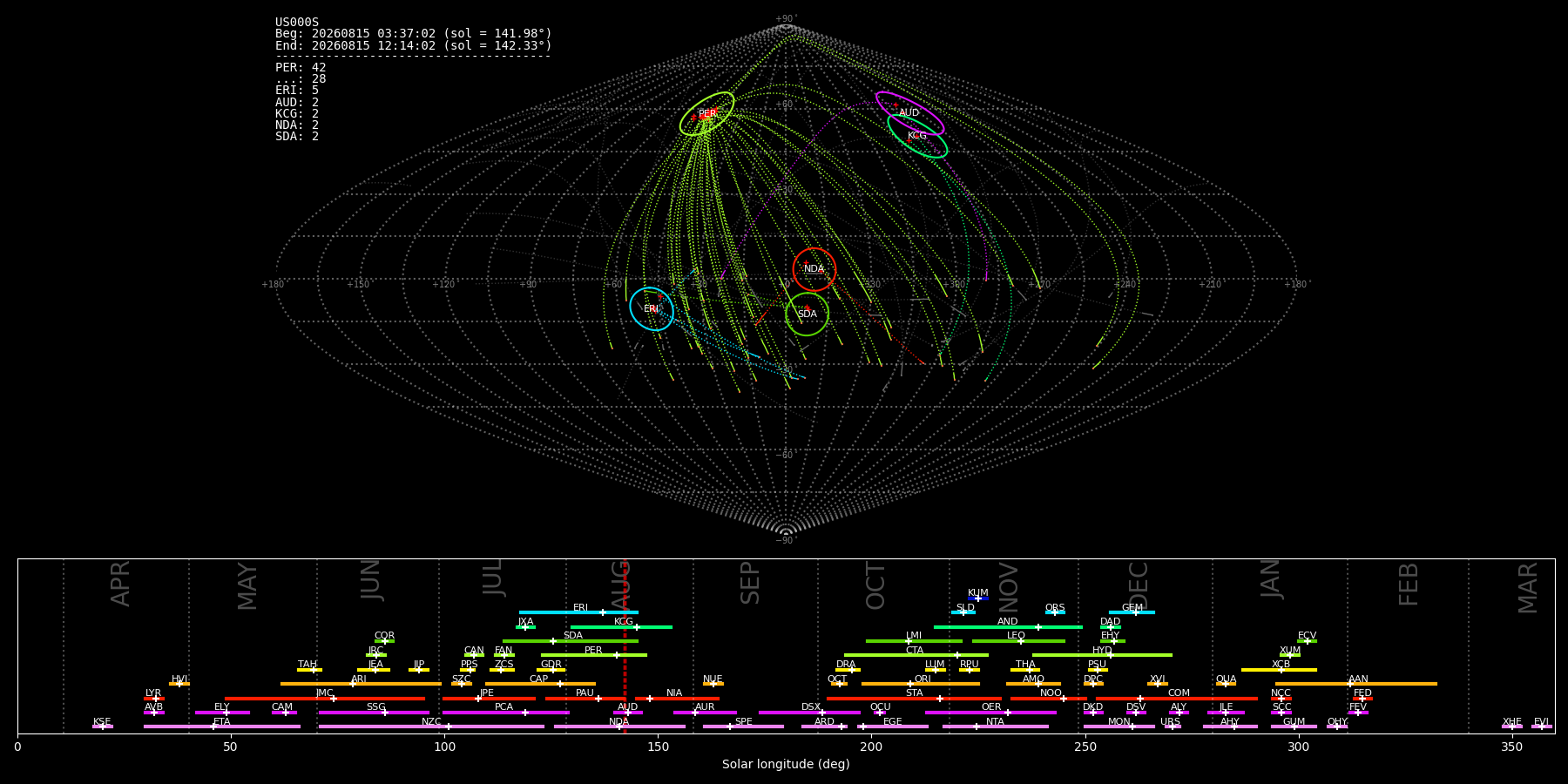Click the cyan ERI radiant circle
1568x784 pixels.
pyautogui.click(x=652, y=308)
